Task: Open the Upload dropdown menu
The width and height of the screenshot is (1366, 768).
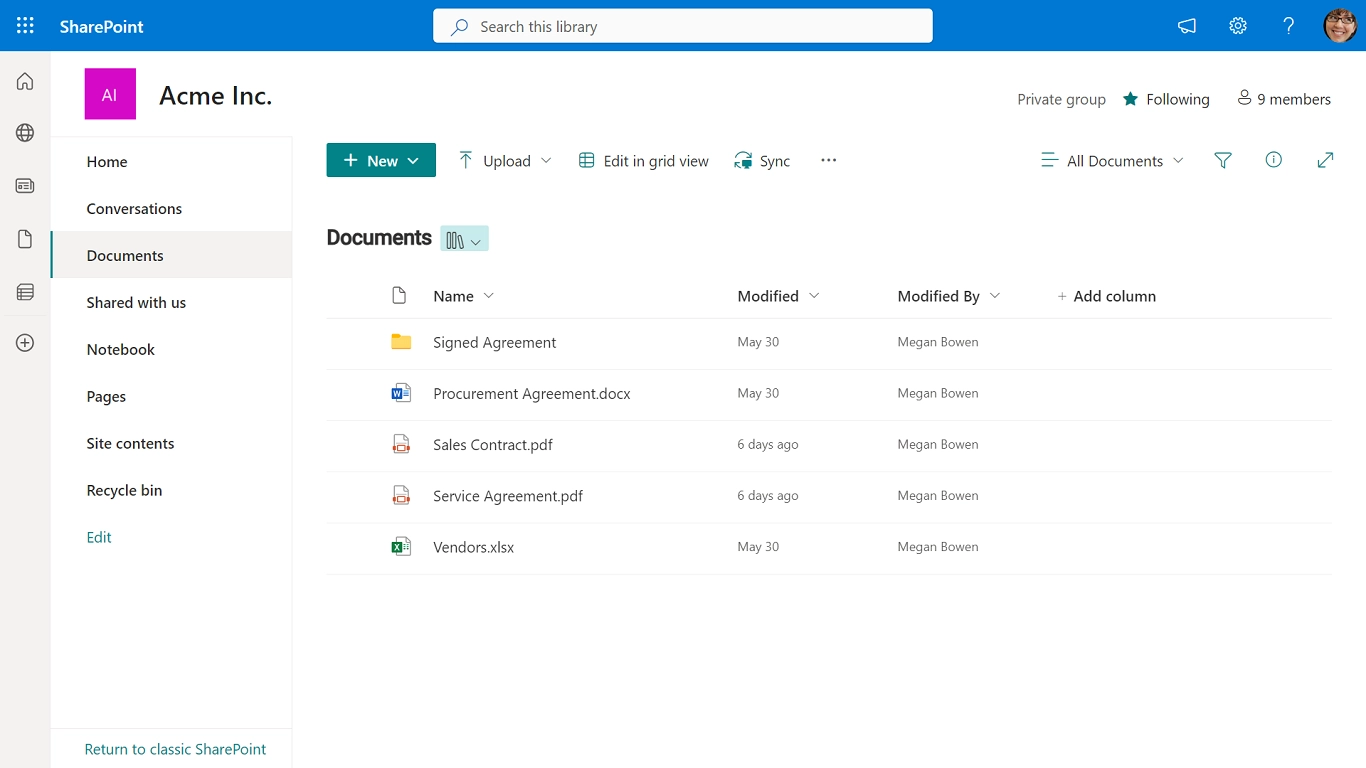Action: [x=505, y=160]
